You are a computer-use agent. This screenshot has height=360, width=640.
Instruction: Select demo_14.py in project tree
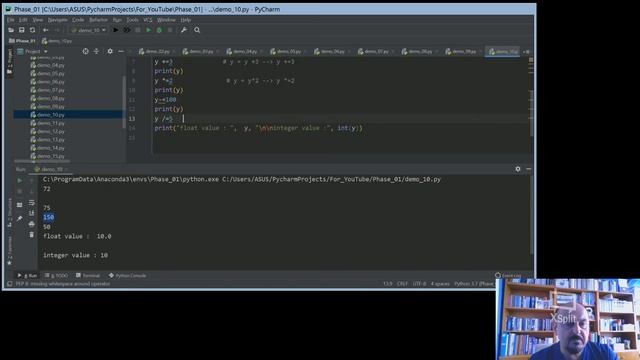click(x=47, y=148)
